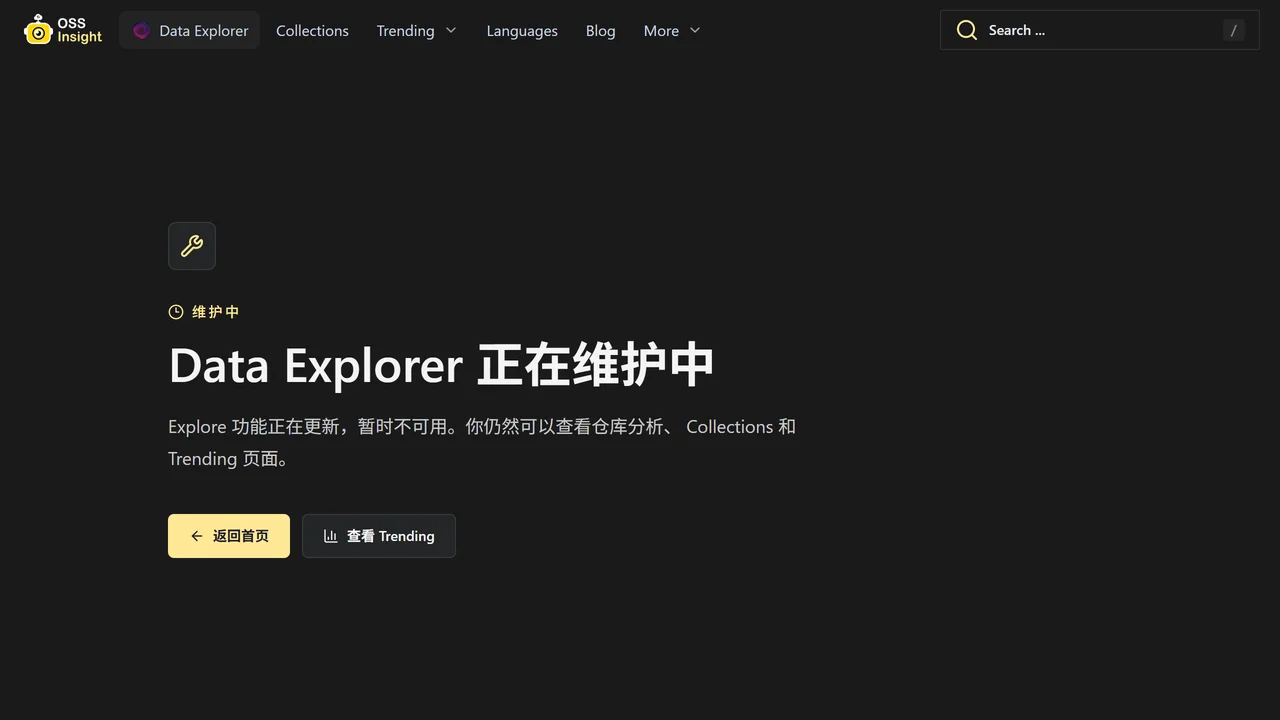Screen dimensions: 1280x720
Task: Open the Trending nav menu
Action: (416, 31)
